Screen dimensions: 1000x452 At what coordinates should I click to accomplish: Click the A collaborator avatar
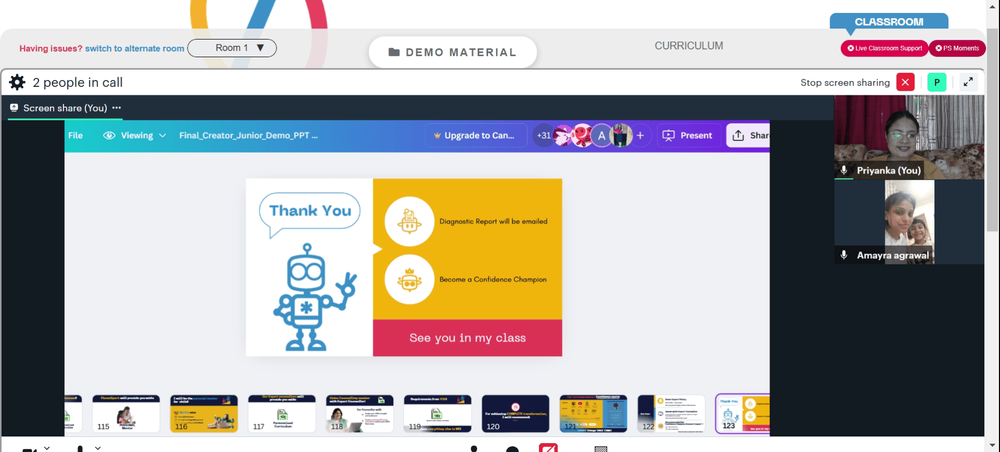tap(601, 135)
